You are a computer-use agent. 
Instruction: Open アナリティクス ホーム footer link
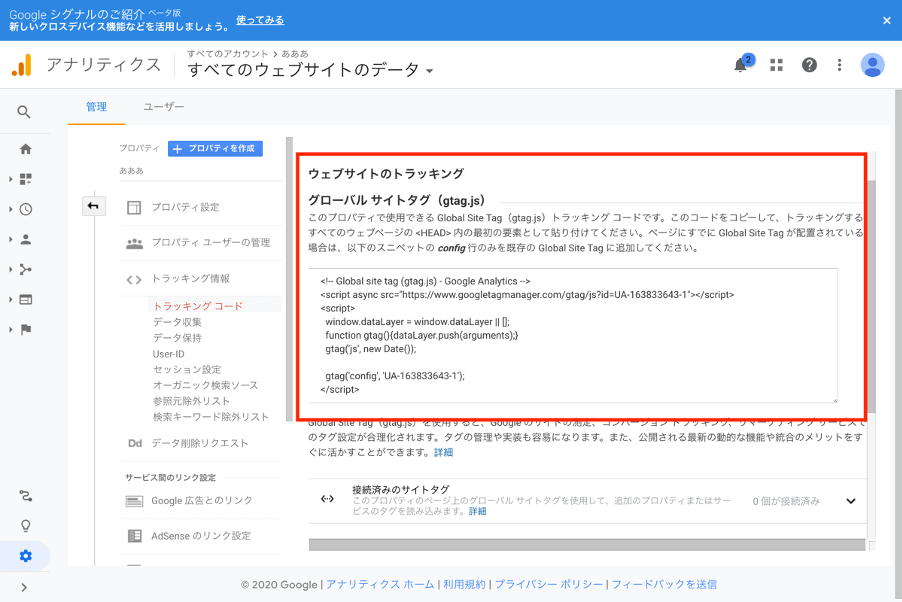380,585
